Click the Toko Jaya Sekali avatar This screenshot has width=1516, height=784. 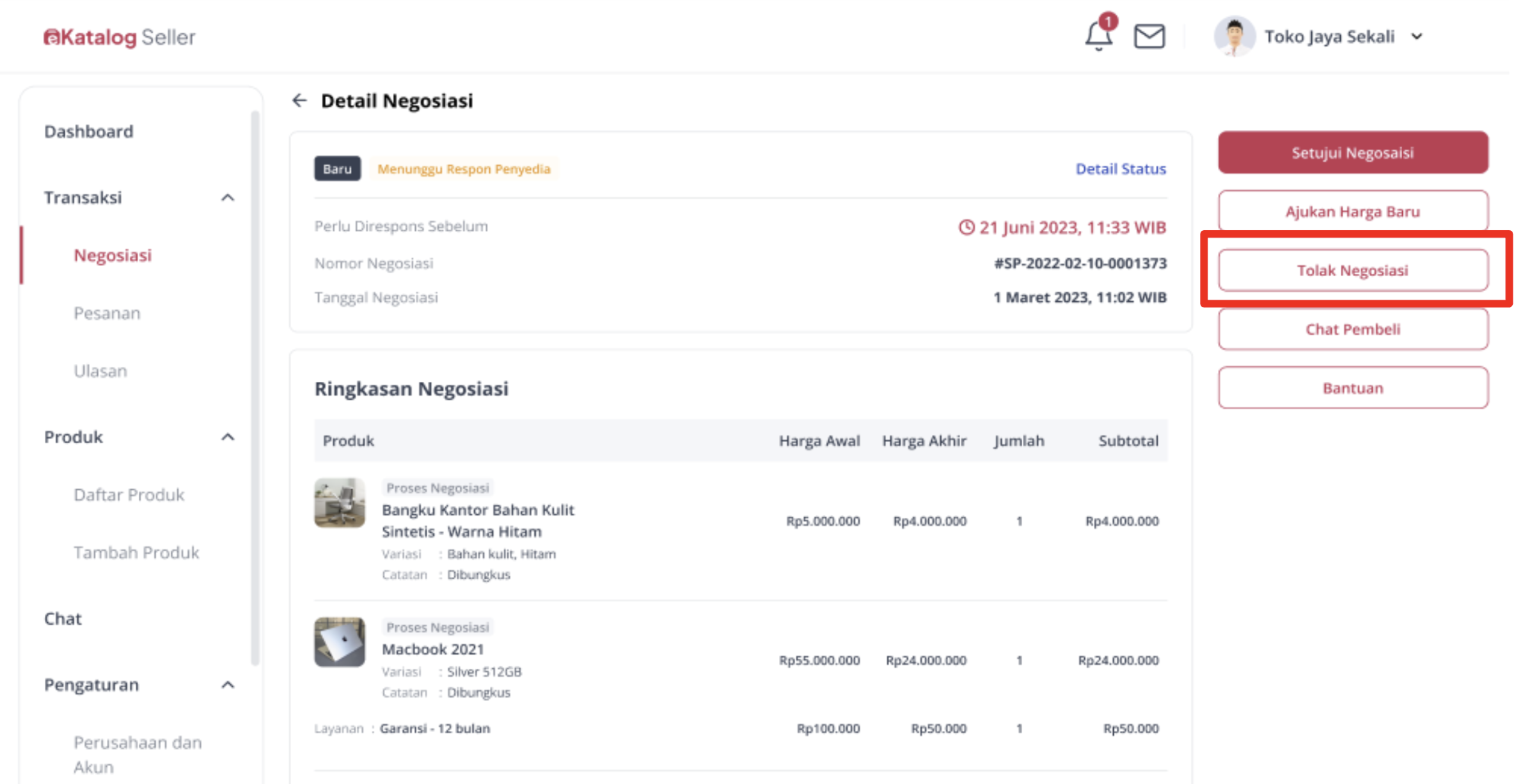pyautogui.click(x=1234, y=36)
